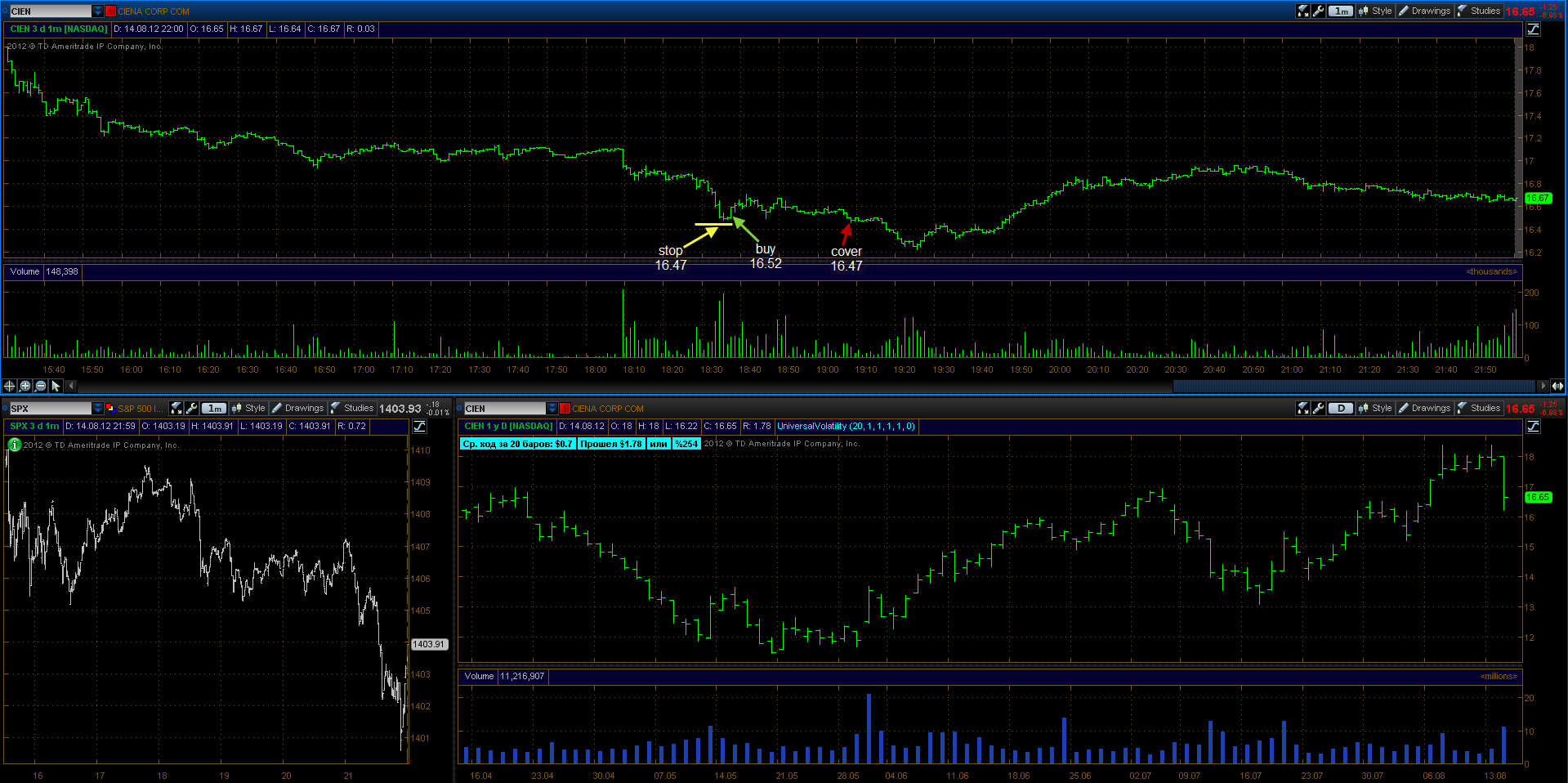Open the 1m timeframe selector in top chart
Image resolution: width=1568 pixels, height=783 pixels.
point(1341,11)
